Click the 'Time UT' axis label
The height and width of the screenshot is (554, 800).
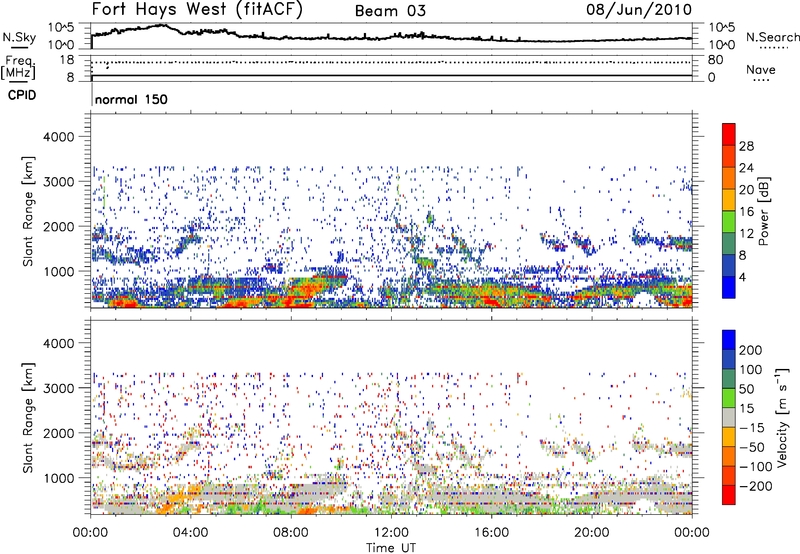pyautogui.click(x=391, y=548)
